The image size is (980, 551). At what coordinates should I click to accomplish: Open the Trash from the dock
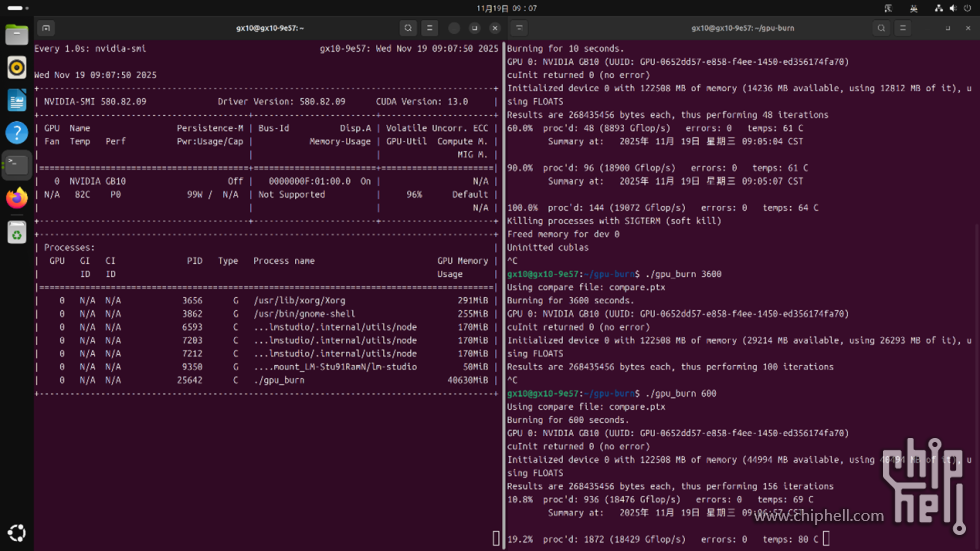[x=16, y=232]
